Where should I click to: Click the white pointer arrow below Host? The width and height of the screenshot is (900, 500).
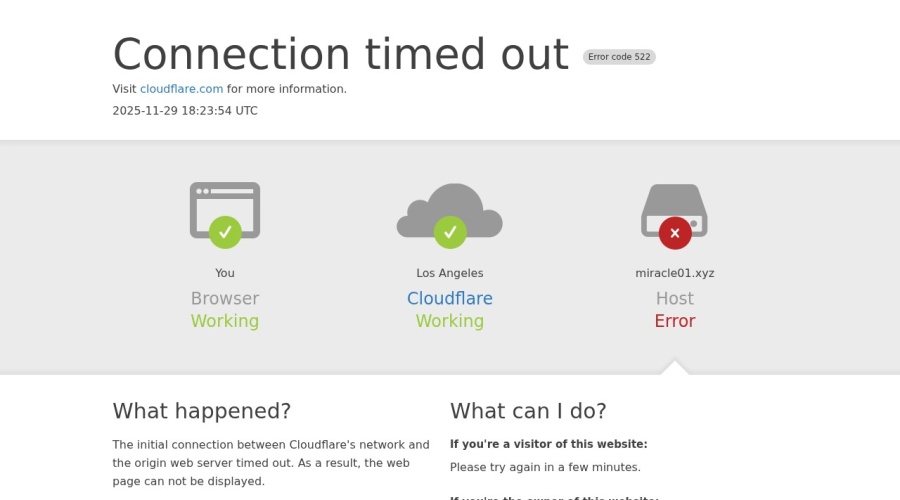click(x=675, y=368)
